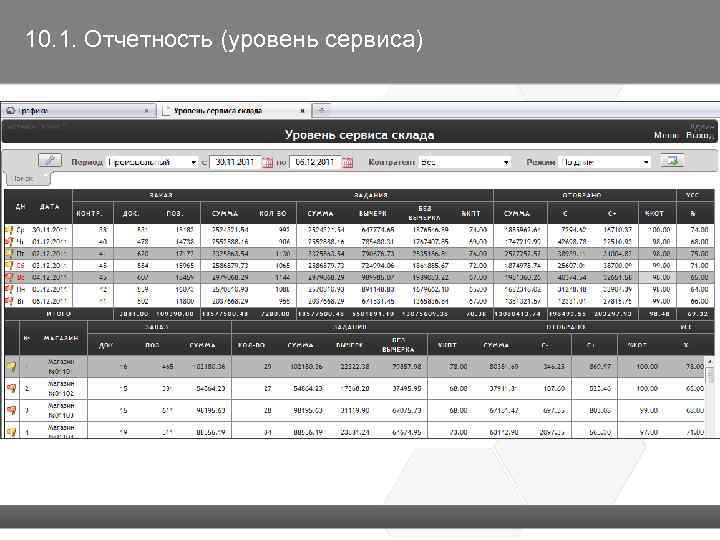Image resolution: width=720 pixels, height=540 pixels.
Task: Open the Период dropdown
Action: pyautogui.click(x=152, y=162)
